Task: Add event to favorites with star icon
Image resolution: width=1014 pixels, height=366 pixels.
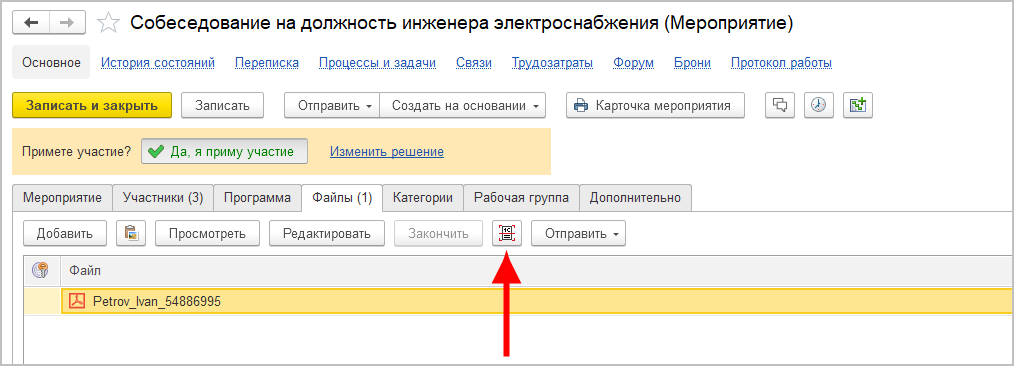Action: click(x=108, y=23)
